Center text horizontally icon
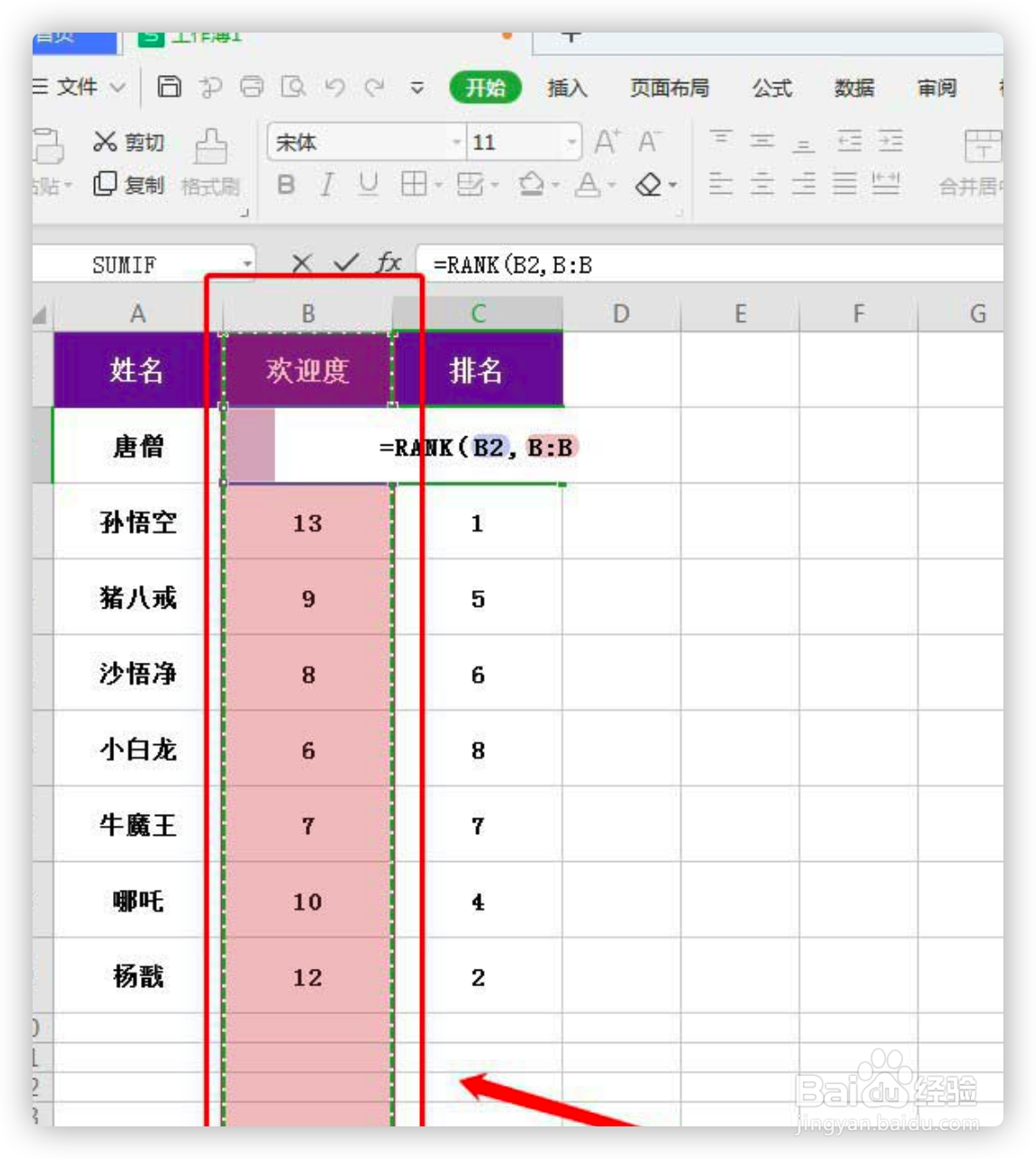The height and width of the screenshot is (1159, 1036). 763,184
